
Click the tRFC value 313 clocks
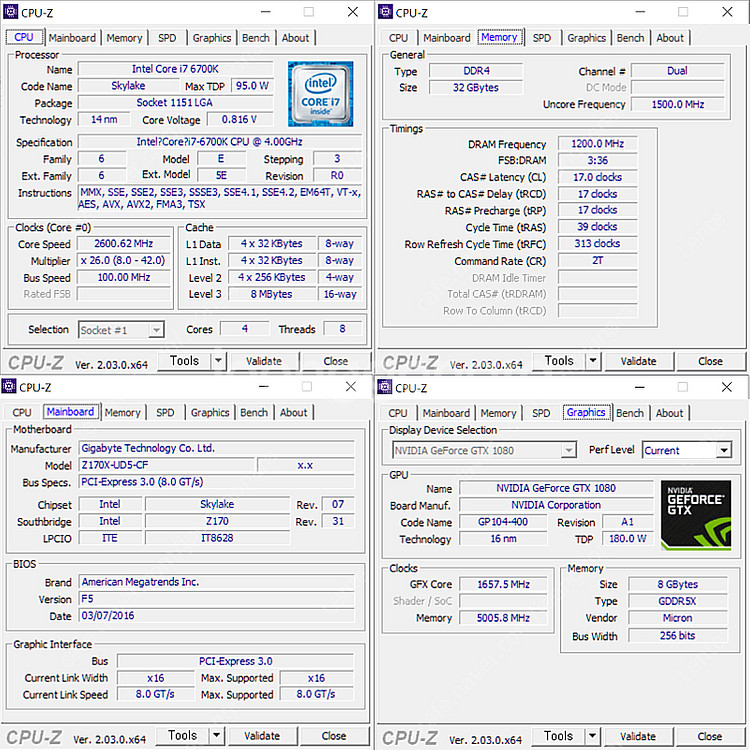[x=597, y=243]
